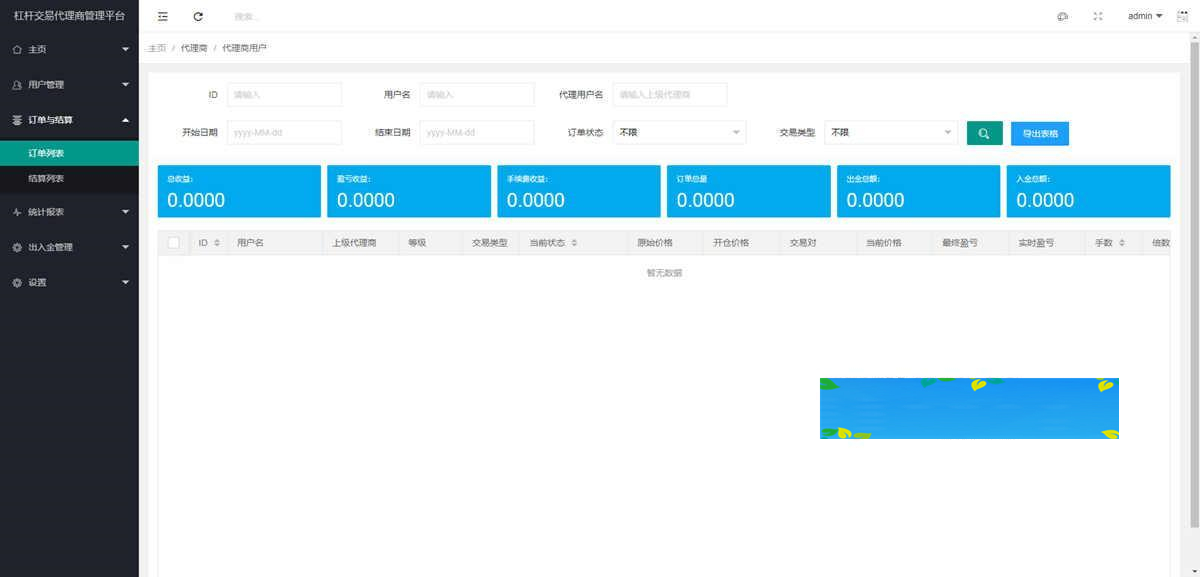
Task: Enter fullscreen using the expand icon
Action: (1097, 16)
